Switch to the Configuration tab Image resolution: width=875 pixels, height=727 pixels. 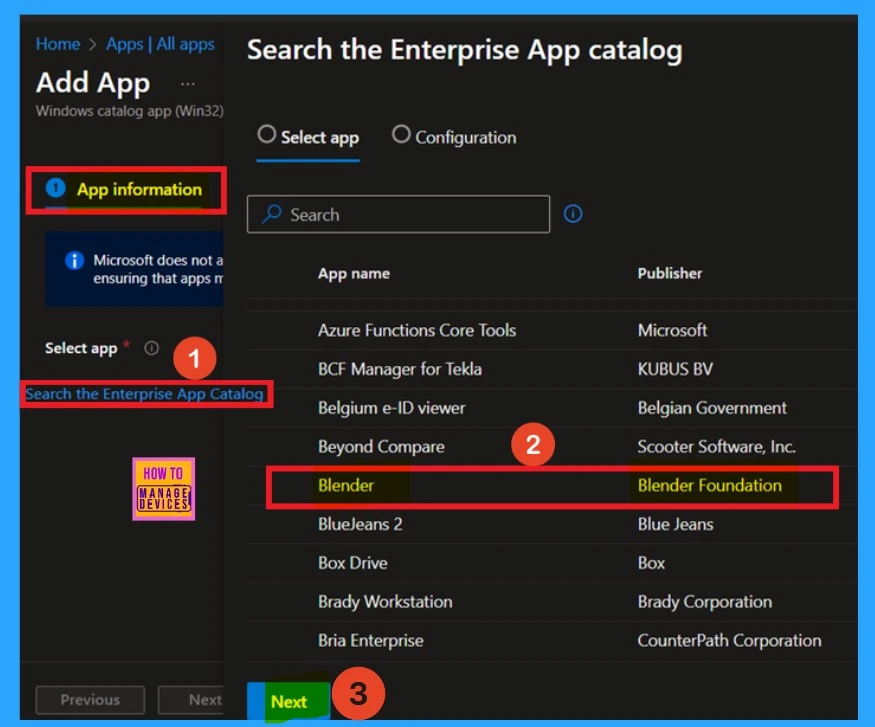(454, 137)
